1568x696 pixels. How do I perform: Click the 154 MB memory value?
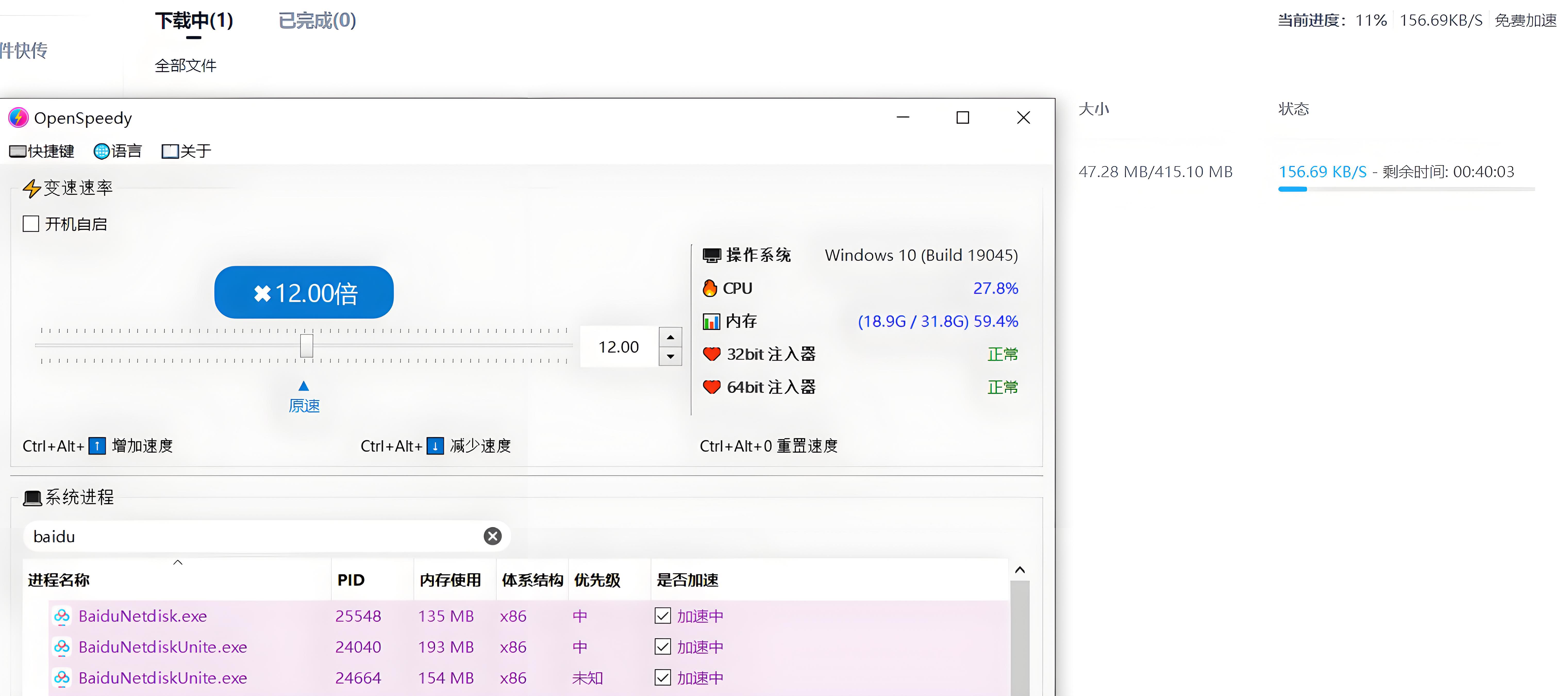tap(446, 678)
